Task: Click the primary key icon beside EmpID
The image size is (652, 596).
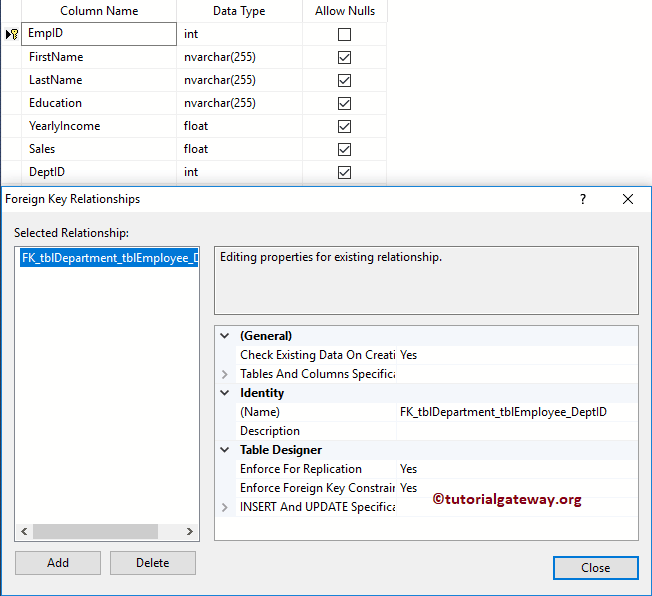Action: pyautogui.click(x=13, y=34)
